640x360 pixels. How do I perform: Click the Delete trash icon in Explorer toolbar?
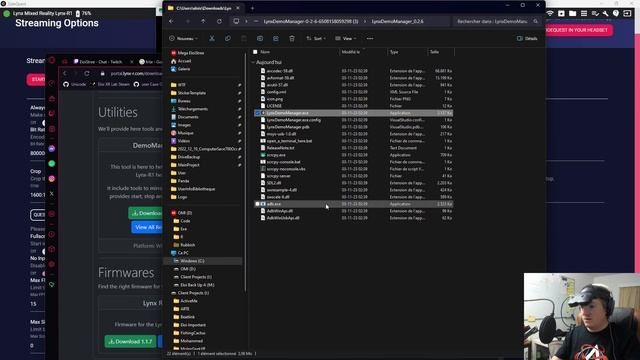pos(292,38)
